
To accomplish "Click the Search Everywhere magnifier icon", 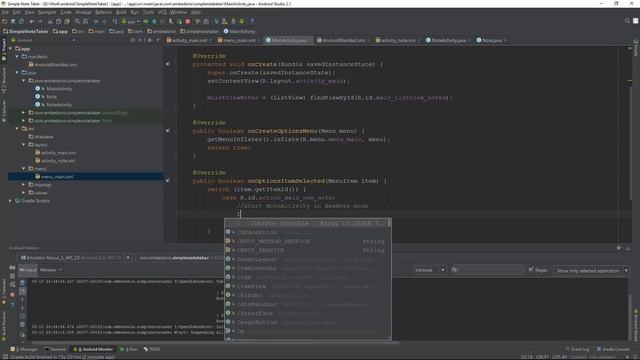I will point(627,21).
